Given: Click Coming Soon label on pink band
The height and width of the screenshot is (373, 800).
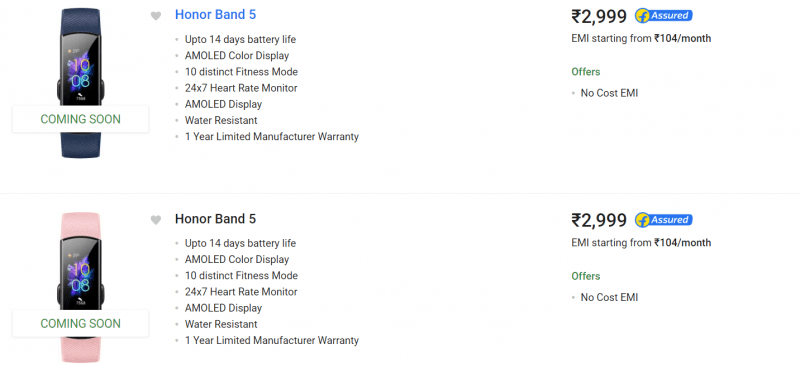Looking at the screenshot, I should pyautogui.click(x=81, y=324).
